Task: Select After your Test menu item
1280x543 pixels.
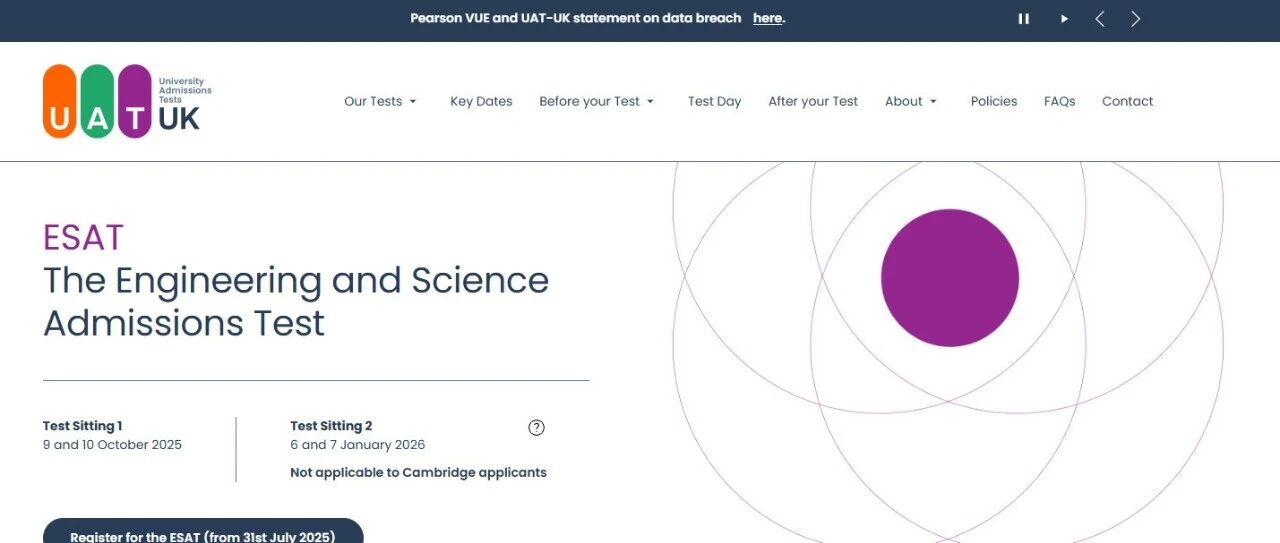Action: point(813,101)
